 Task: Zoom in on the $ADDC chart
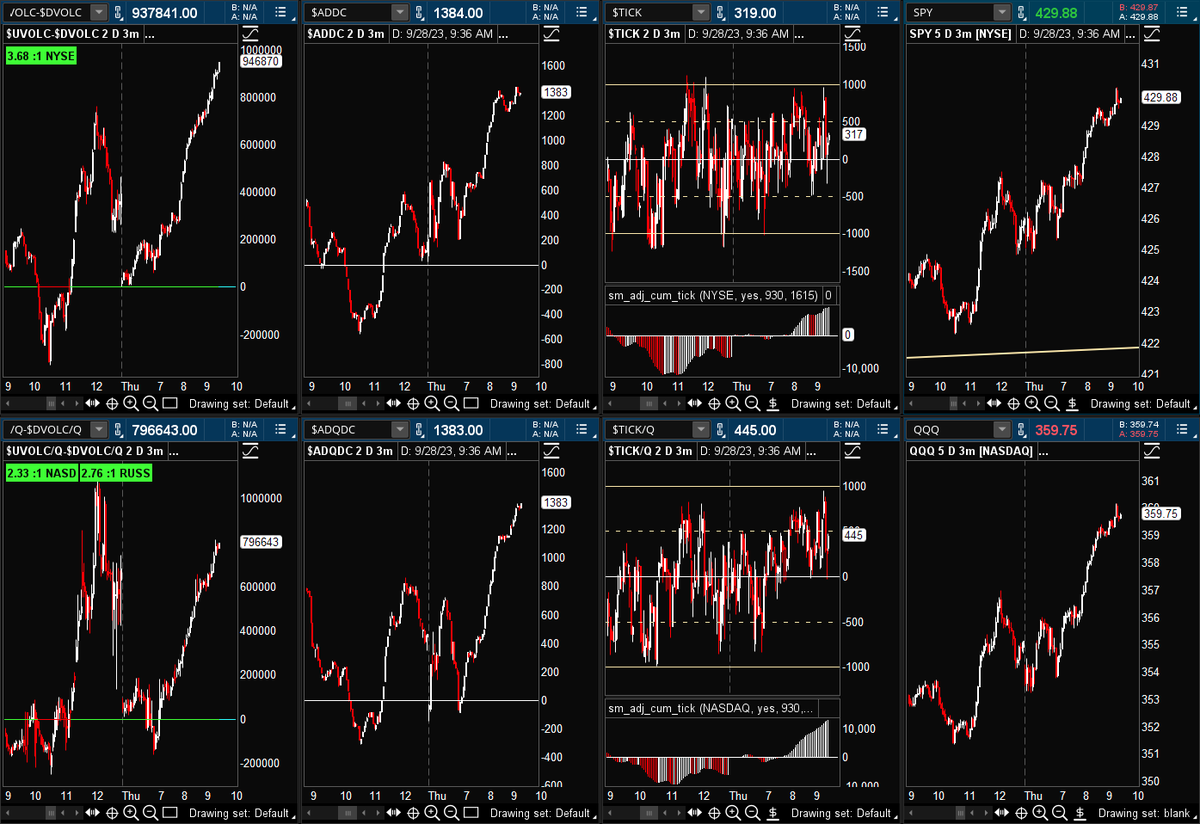[432, 404]
